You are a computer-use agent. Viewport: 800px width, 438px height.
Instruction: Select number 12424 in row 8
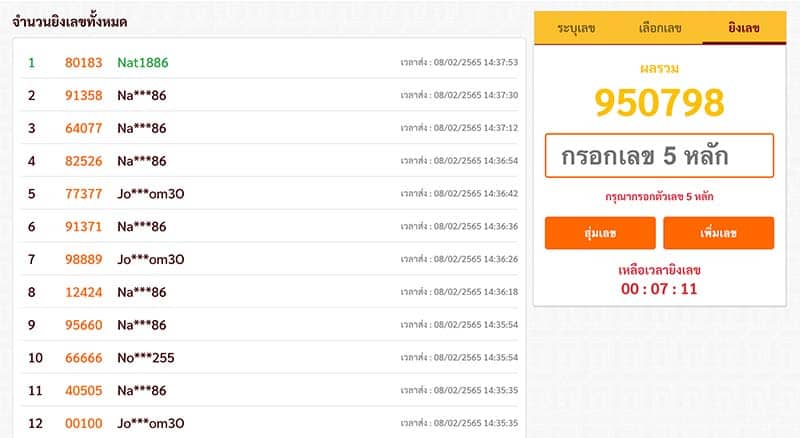(84, 292)
